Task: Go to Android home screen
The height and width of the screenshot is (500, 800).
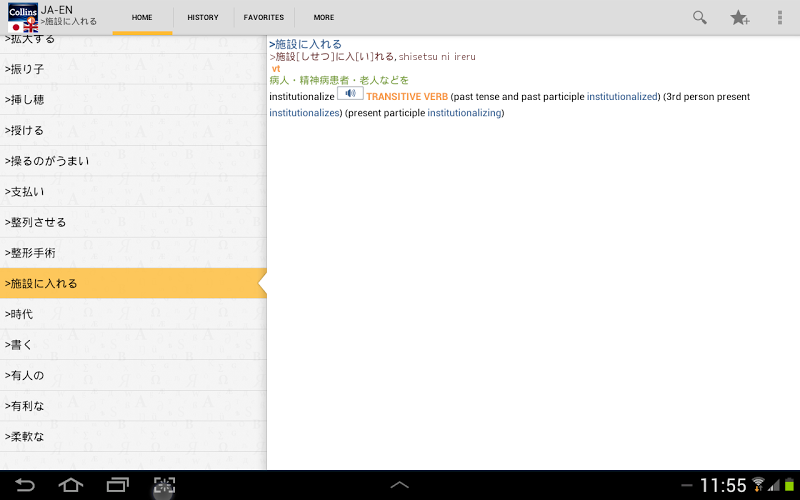Action: (x=71, y=485)
